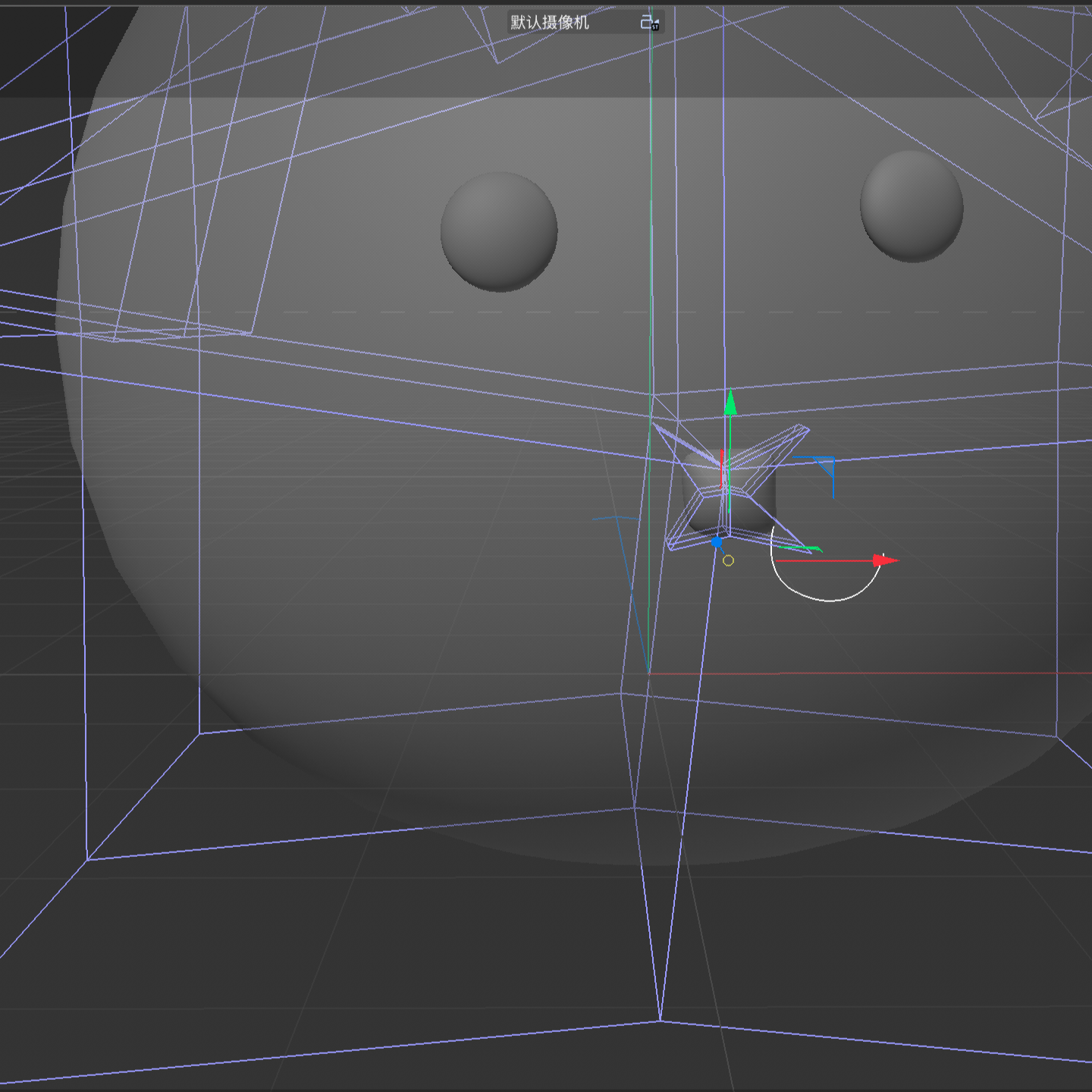Click the red X-axis arrow of the gizmo
Viewport: 1092px width, 1092px height.
coord(885,560)
